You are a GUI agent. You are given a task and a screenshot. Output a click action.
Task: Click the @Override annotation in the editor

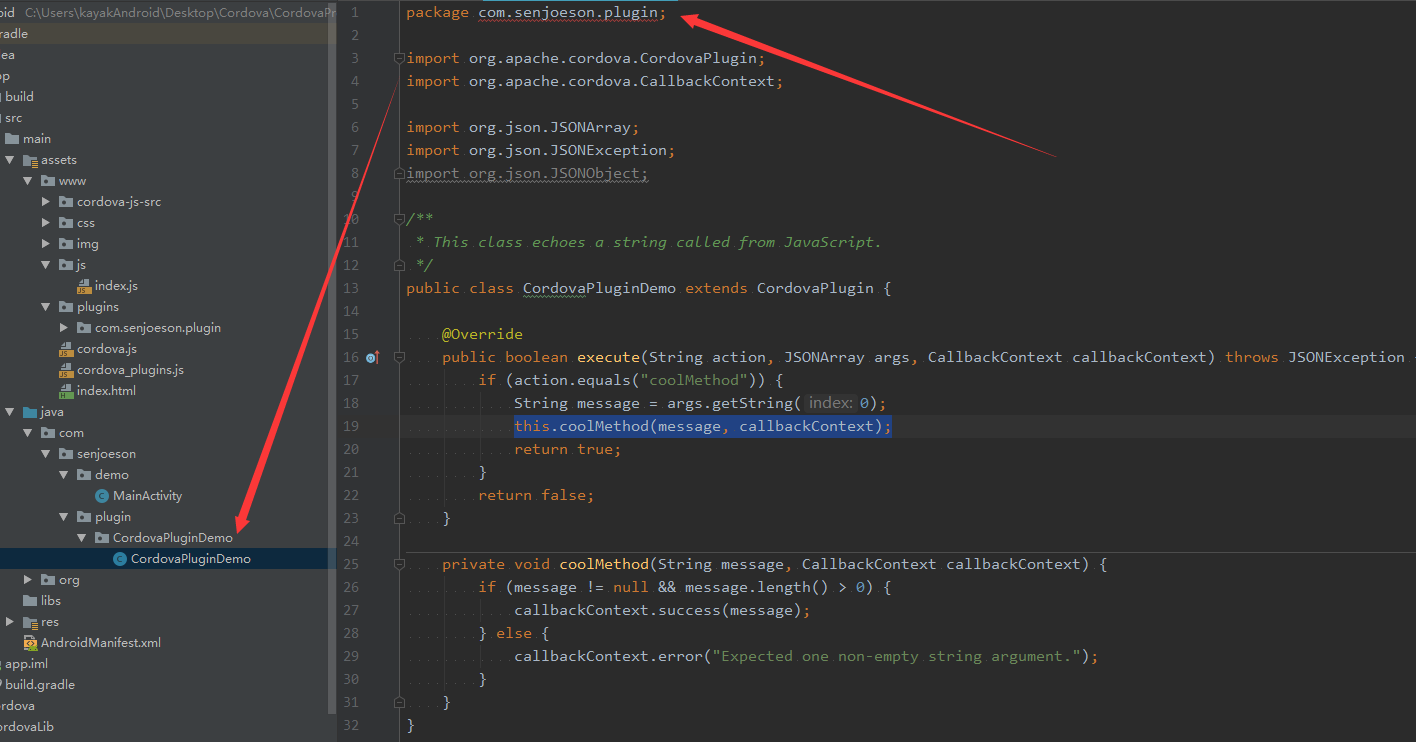[x=482, y=334]
